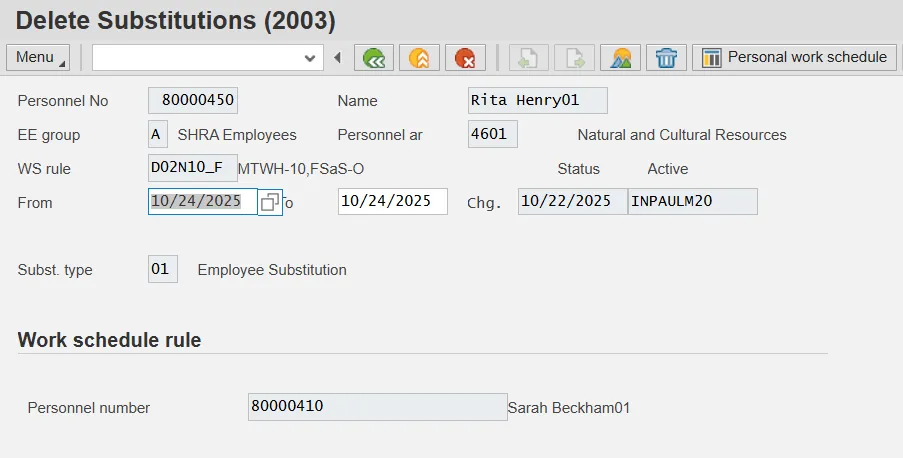Click the orange Exit icon
903x458 pixels.
(419, 58)
